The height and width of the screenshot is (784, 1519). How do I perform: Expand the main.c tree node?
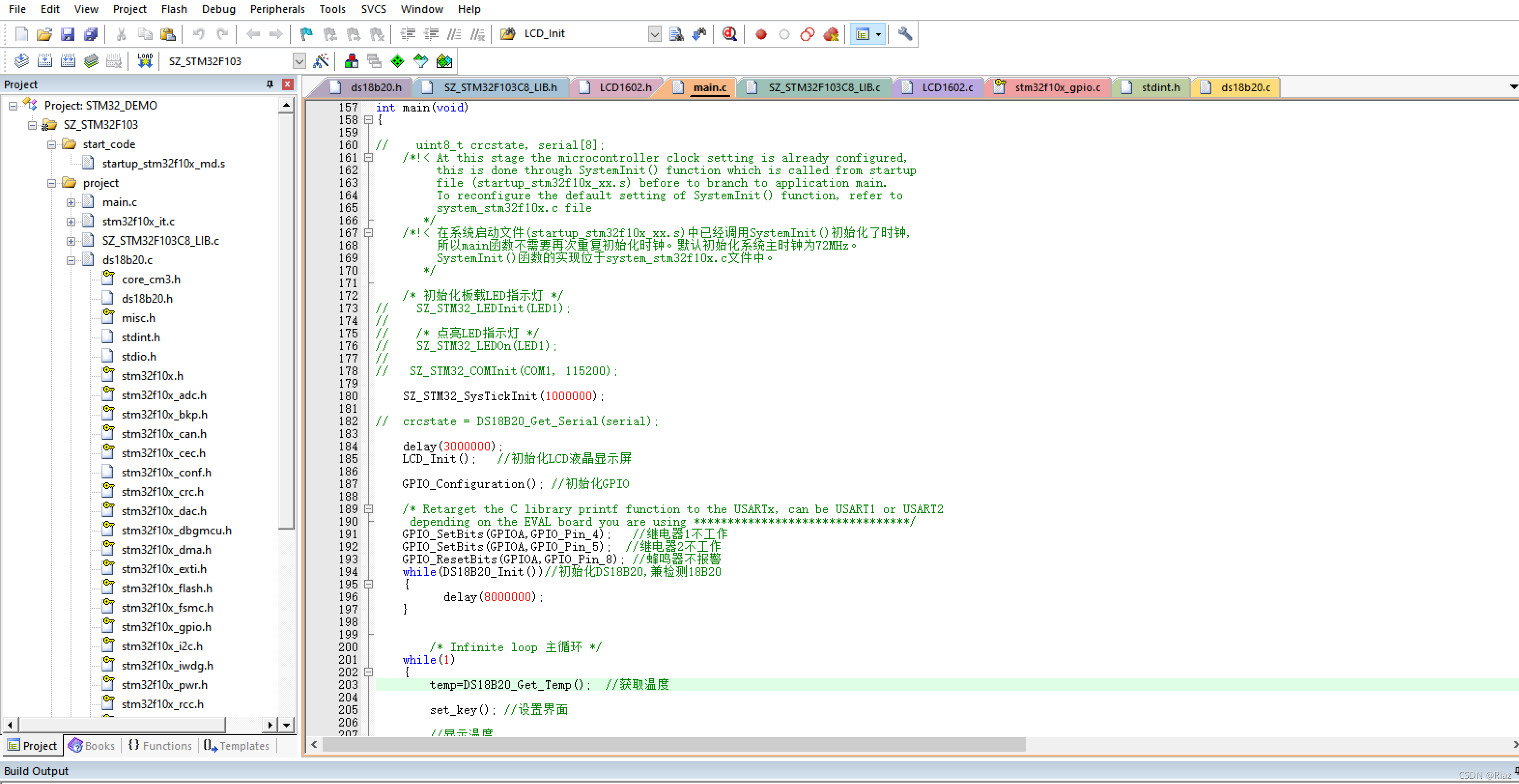[71, 203]
